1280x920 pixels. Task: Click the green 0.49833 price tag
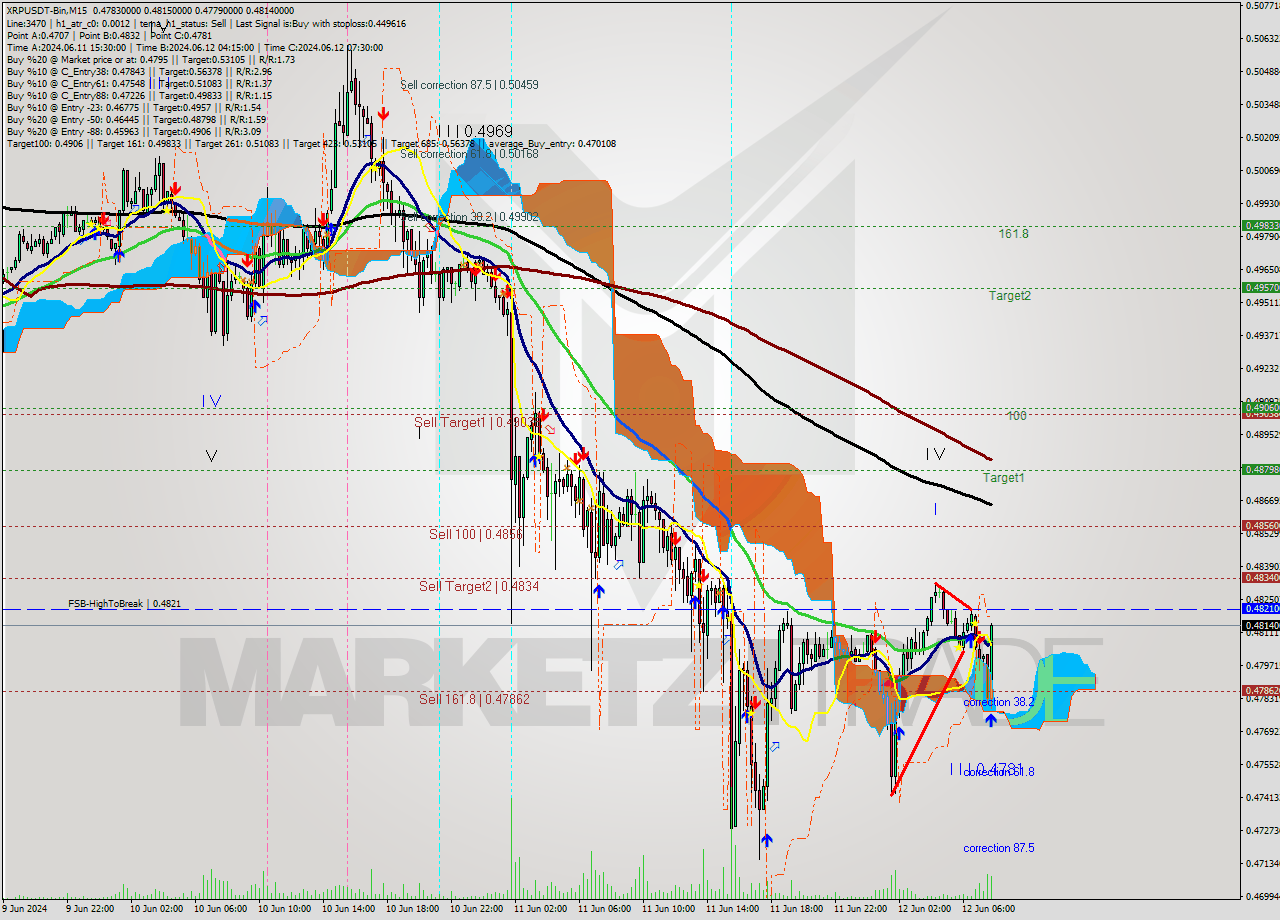[x=1260, y=226]
